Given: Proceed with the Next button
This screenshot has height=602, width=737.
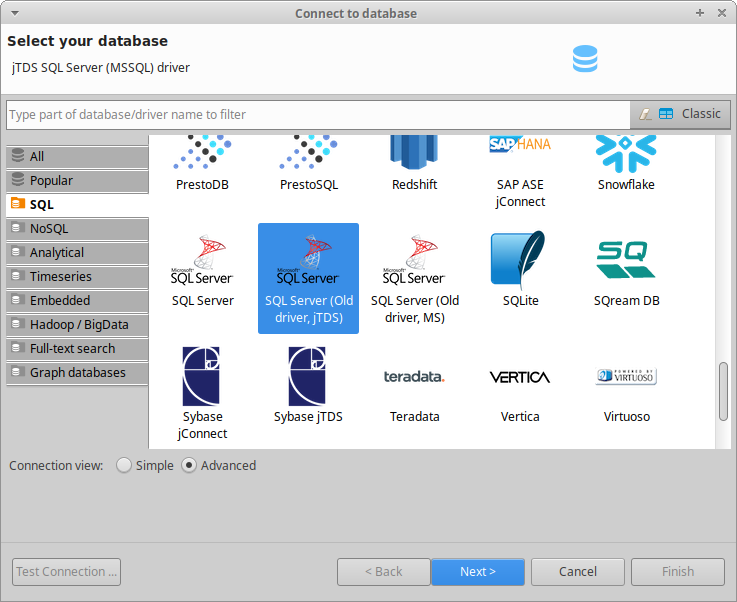Looking at the screenshot, I should coord(478,572).
